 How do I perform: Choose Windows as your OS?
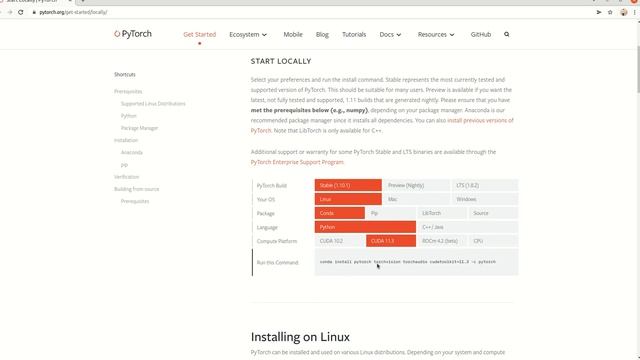click(x=484, y=199)
